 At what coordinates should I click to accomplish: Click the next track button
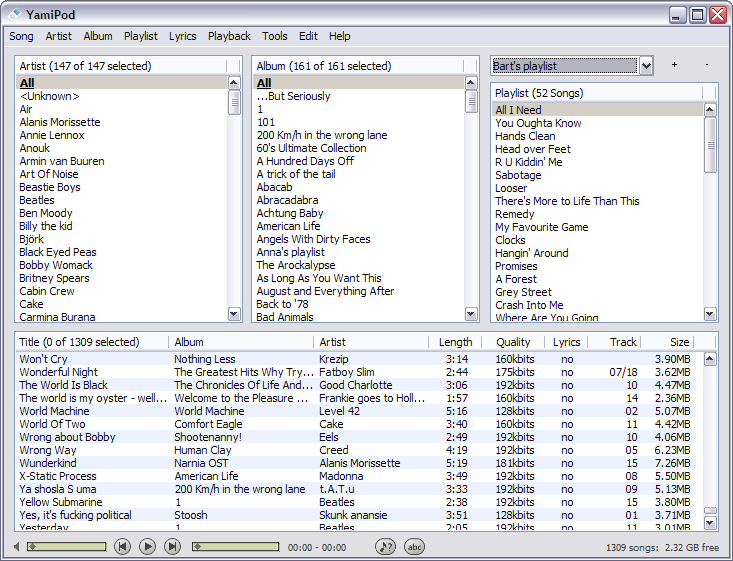(172, 546)
